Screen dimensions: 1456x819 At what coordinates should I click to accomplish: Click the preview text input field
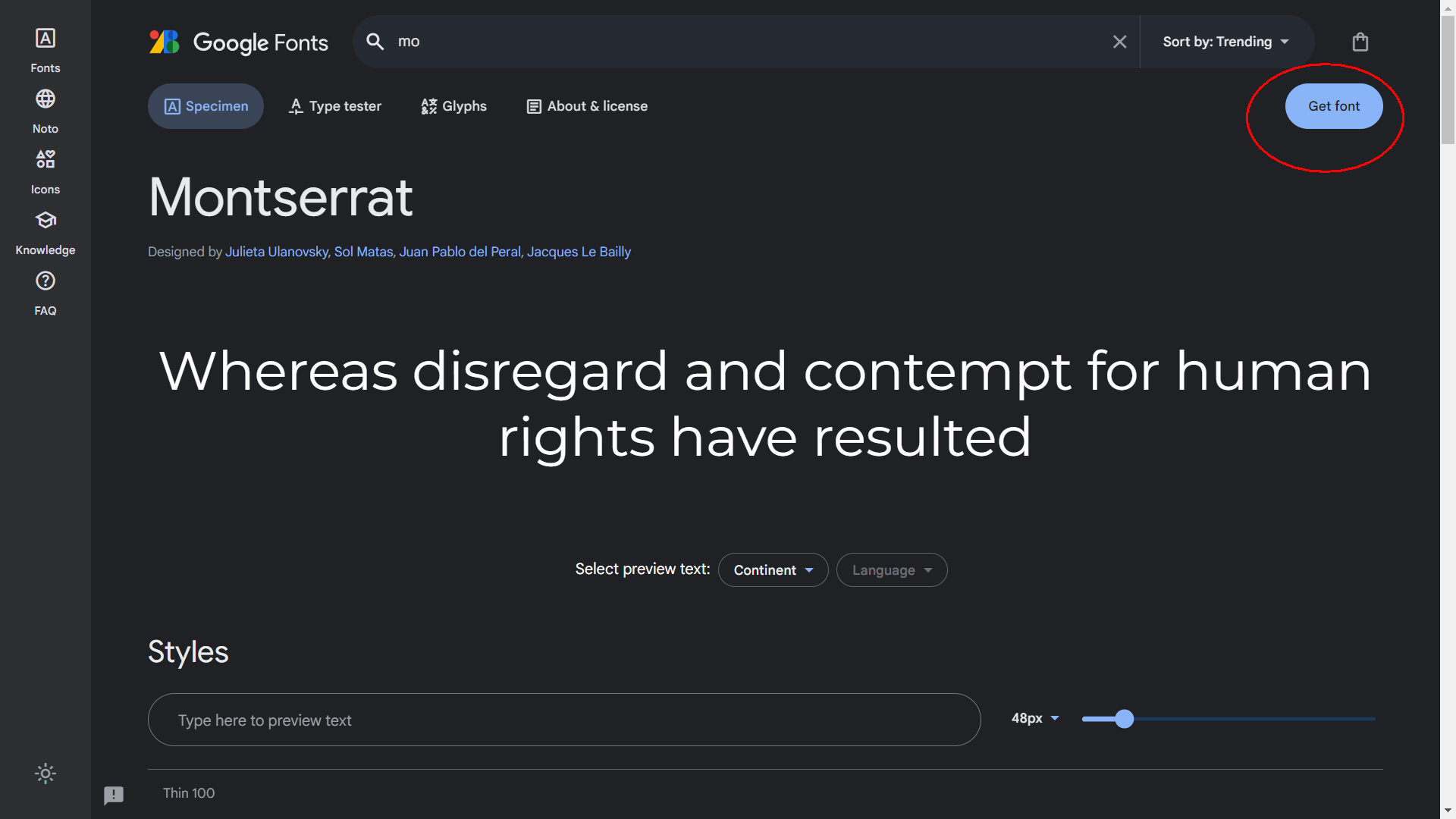click(564, 720)
